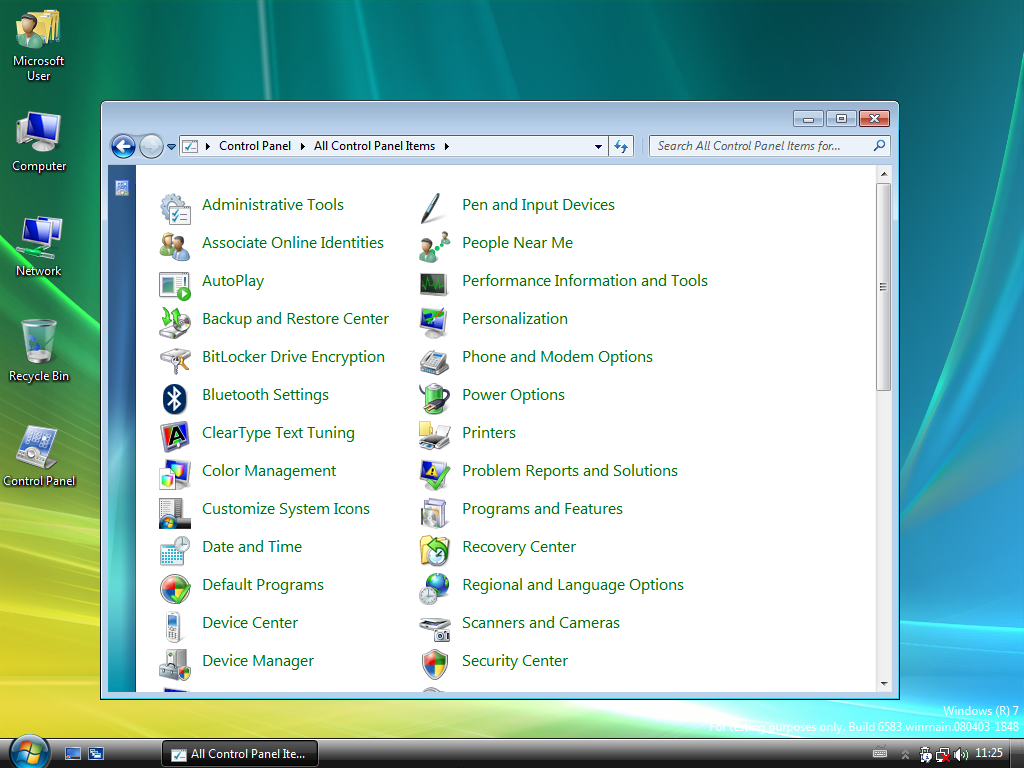This screenshot has width=1024, height=768.
Task: Click the Control Panel sidebar icon
Action: (x=122, y=188)
